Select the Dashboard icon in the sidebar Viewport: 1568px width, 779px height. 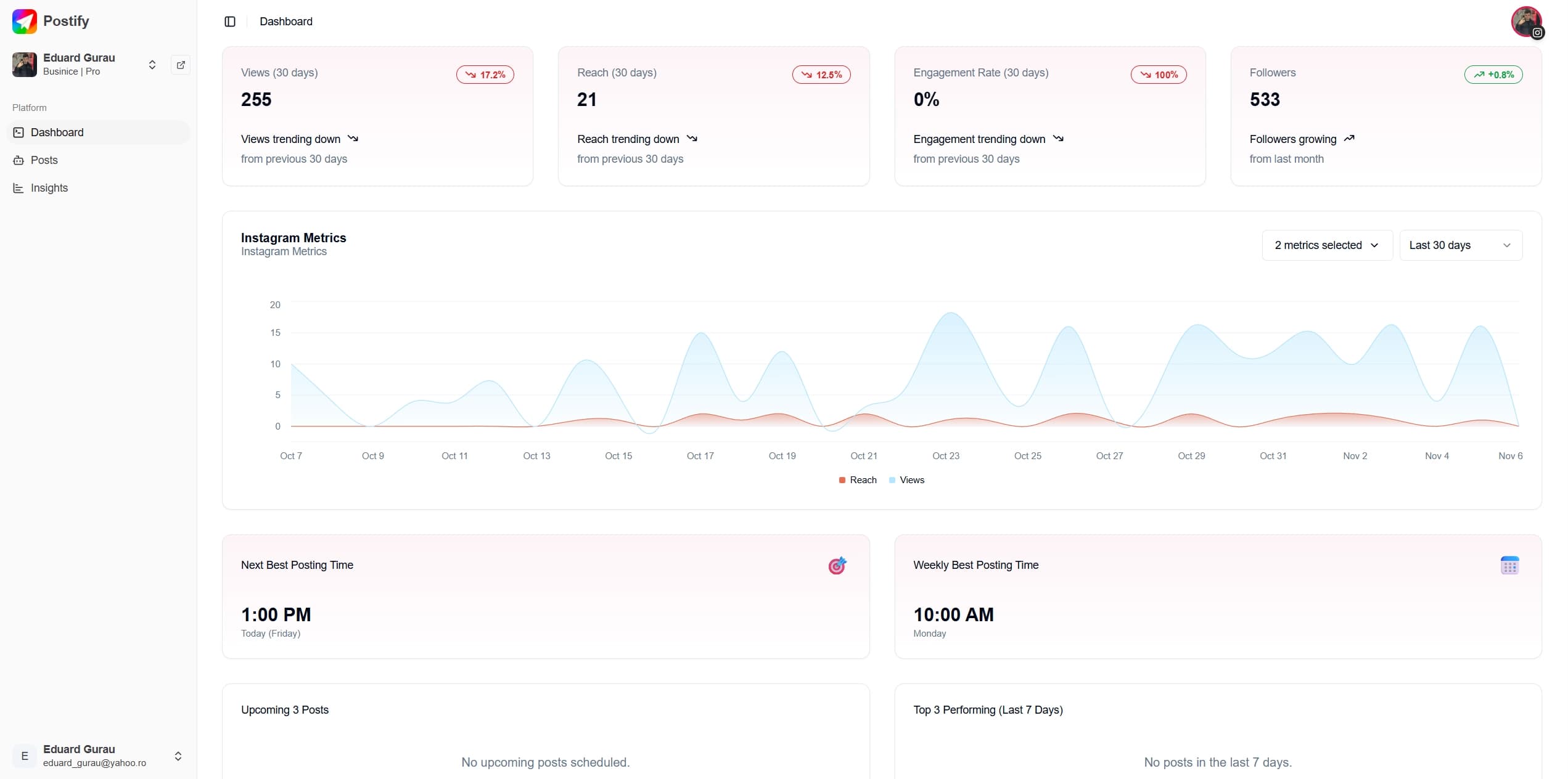(x=19, y=132)
